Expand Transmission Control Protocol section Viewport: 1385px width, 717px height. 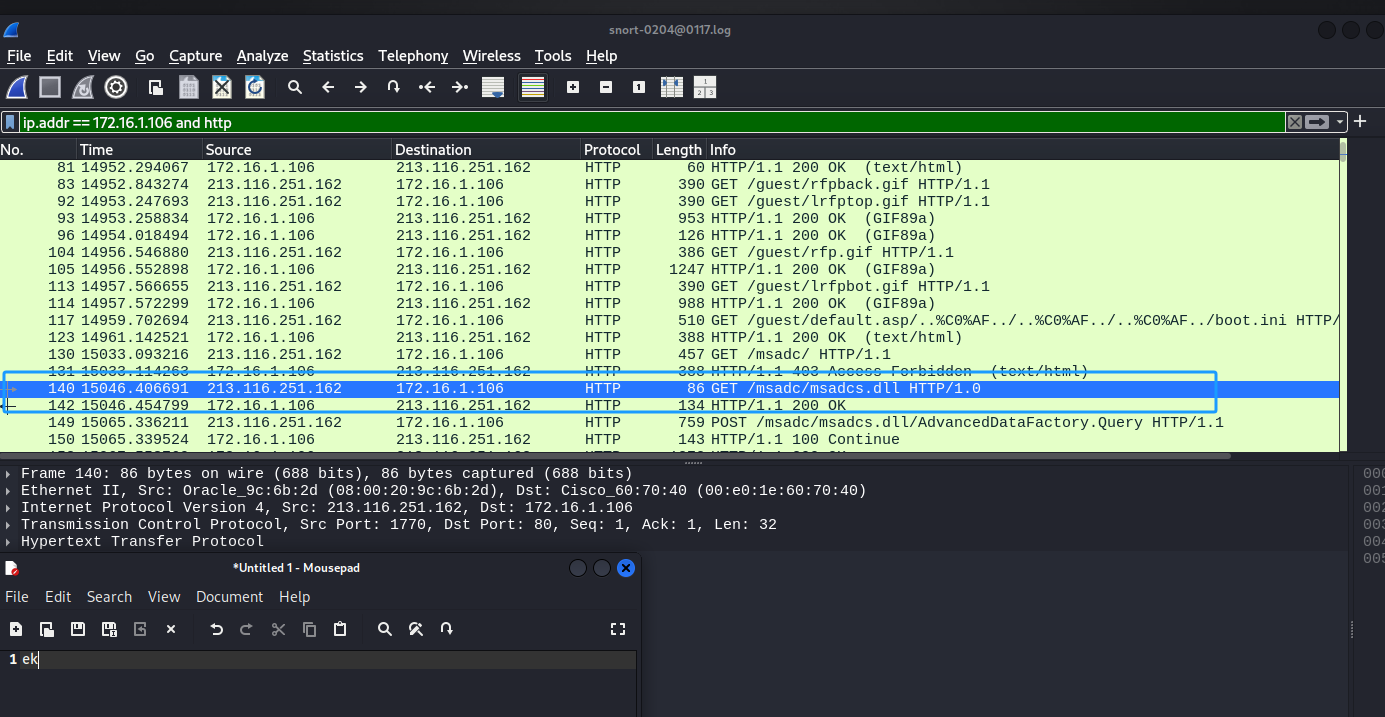[9, 525]
